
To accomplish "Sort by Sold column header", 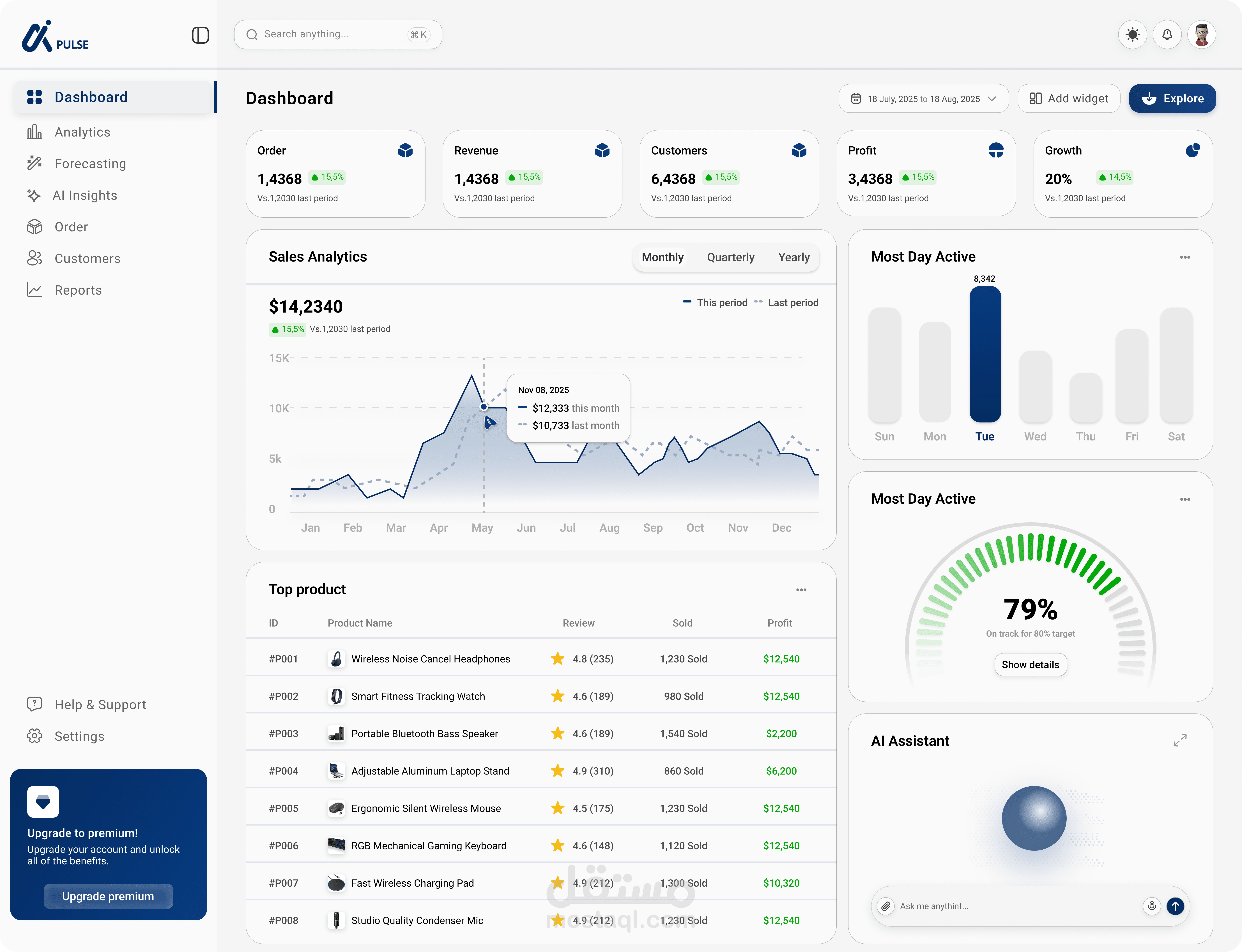I will click(682, 623).
